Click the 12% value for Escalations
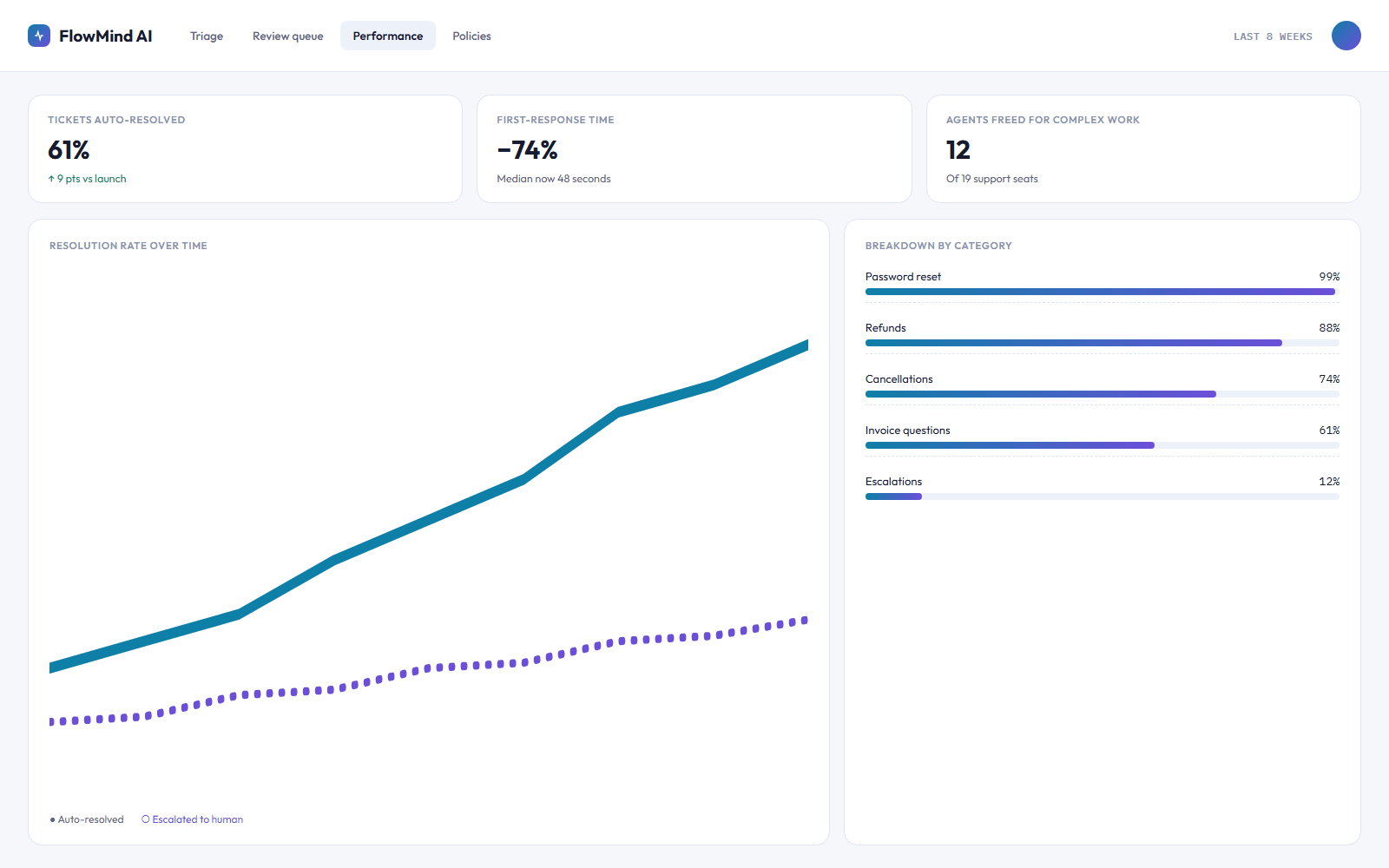Image resolution: width=1389 pixels, height=868 pixels. coord(1329,482)
